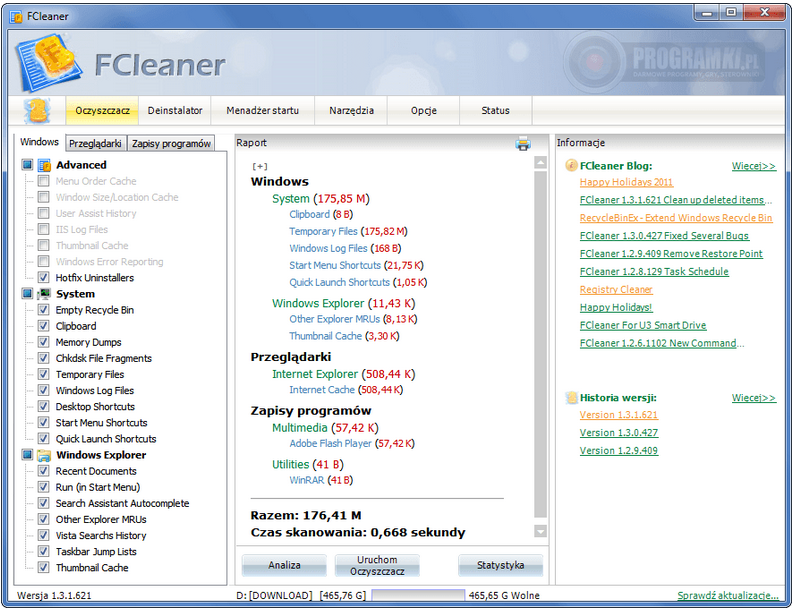
Task: Open the Version 1.3.1.621 link
Action: point(619,415)
